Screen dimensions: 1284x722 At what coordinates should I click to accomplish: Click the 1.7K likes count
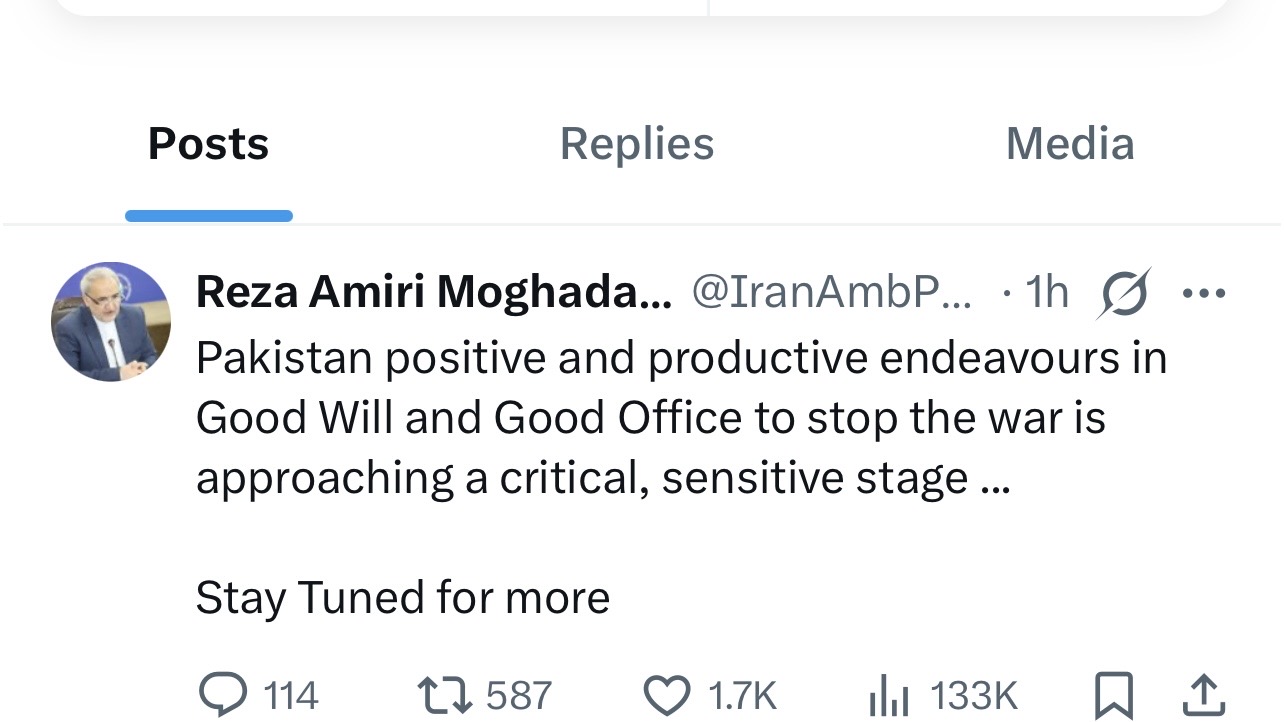(742, 695)
